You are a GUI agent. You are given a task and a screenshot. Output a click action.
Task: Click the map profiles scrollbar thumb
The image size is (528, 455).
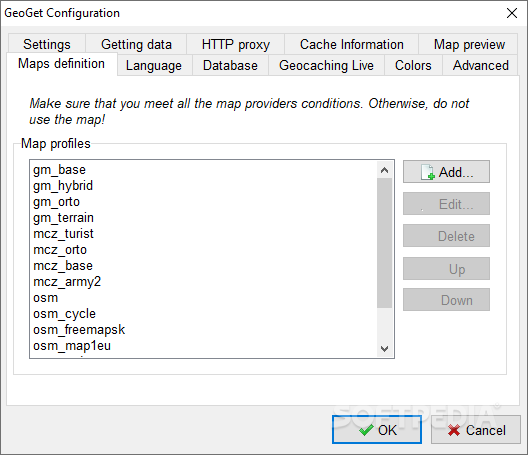coord(384,243)
